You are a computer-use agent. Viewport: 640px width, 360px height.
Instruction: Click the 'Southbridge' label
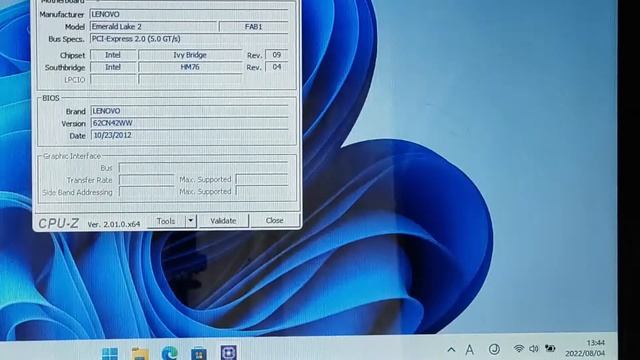click(65, 68)
